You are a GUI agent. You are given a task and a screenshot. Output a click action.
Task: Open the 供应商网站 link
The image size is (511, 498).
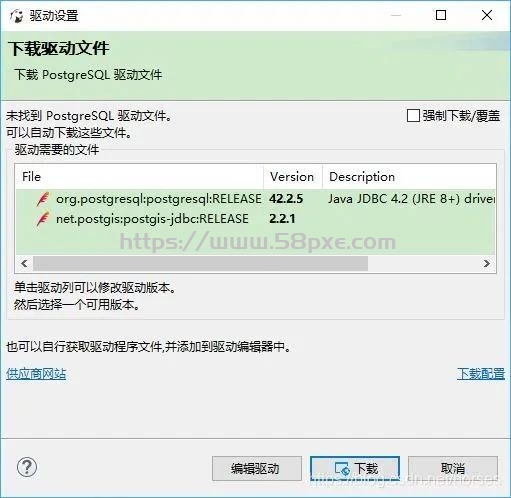(x=36, y=374)
